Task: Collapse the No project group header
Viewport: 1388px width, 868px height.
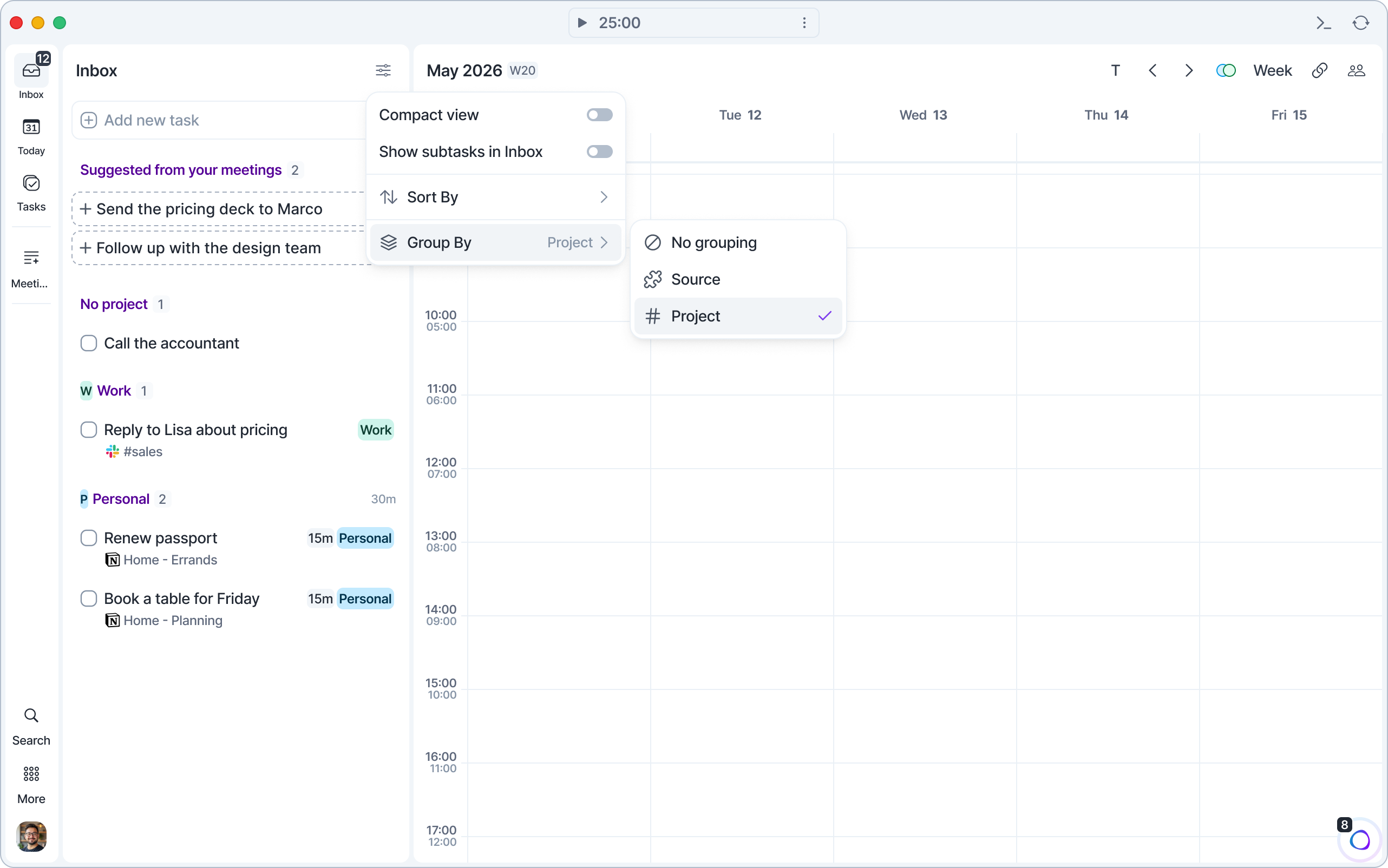Action: pos(114,304)
